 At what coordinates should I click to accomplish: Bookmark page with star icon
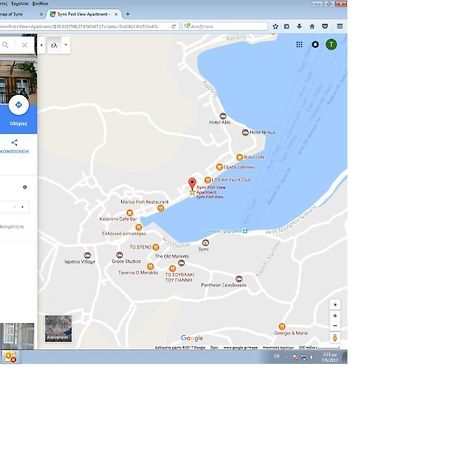(x=275, y=26)
